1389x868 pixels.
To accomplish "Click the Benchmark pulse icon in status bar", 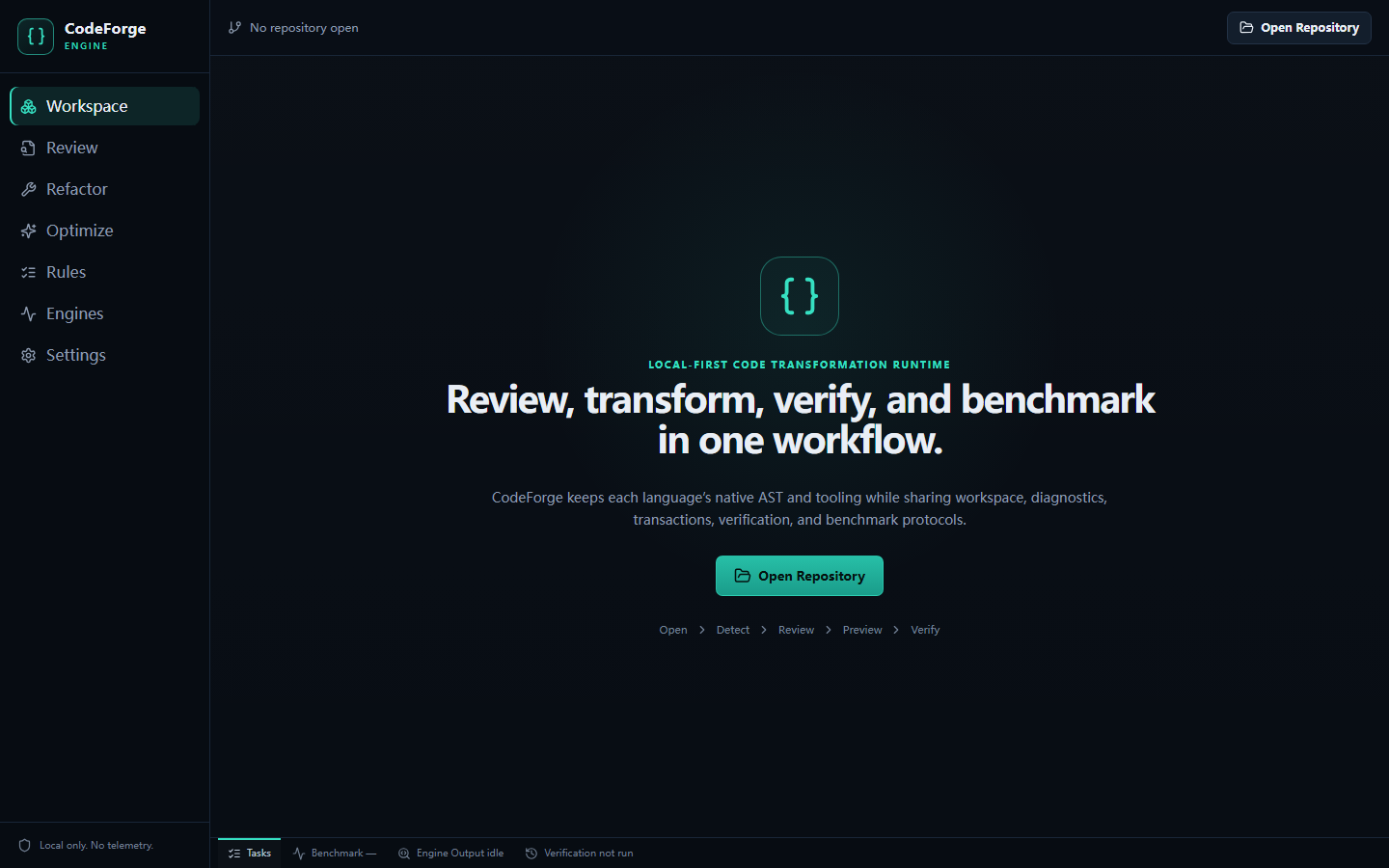I will [299, 854].
